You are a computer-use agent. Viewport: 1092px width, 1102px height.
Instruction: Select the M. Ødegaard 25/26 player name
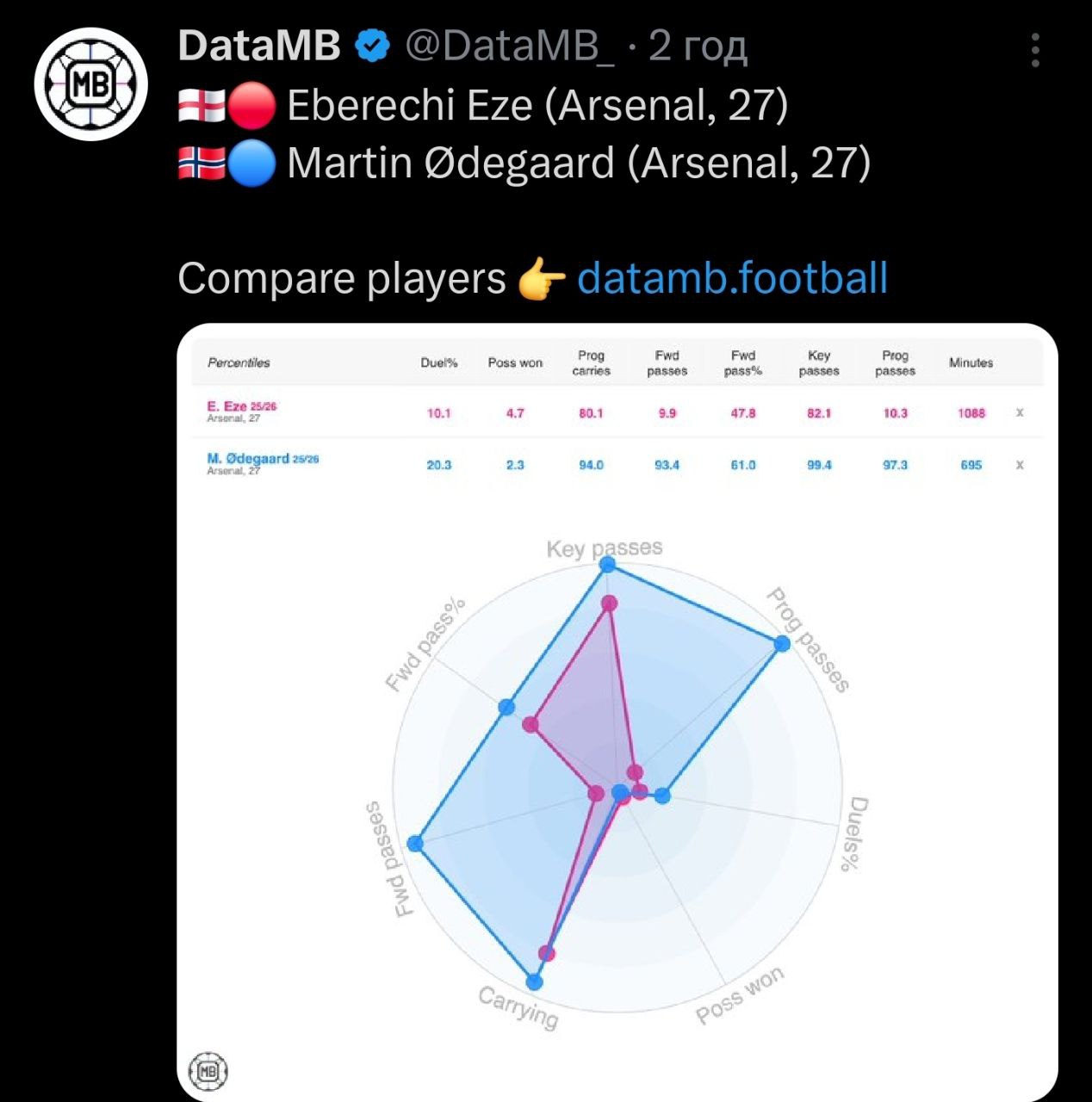[x=262, y=459]
